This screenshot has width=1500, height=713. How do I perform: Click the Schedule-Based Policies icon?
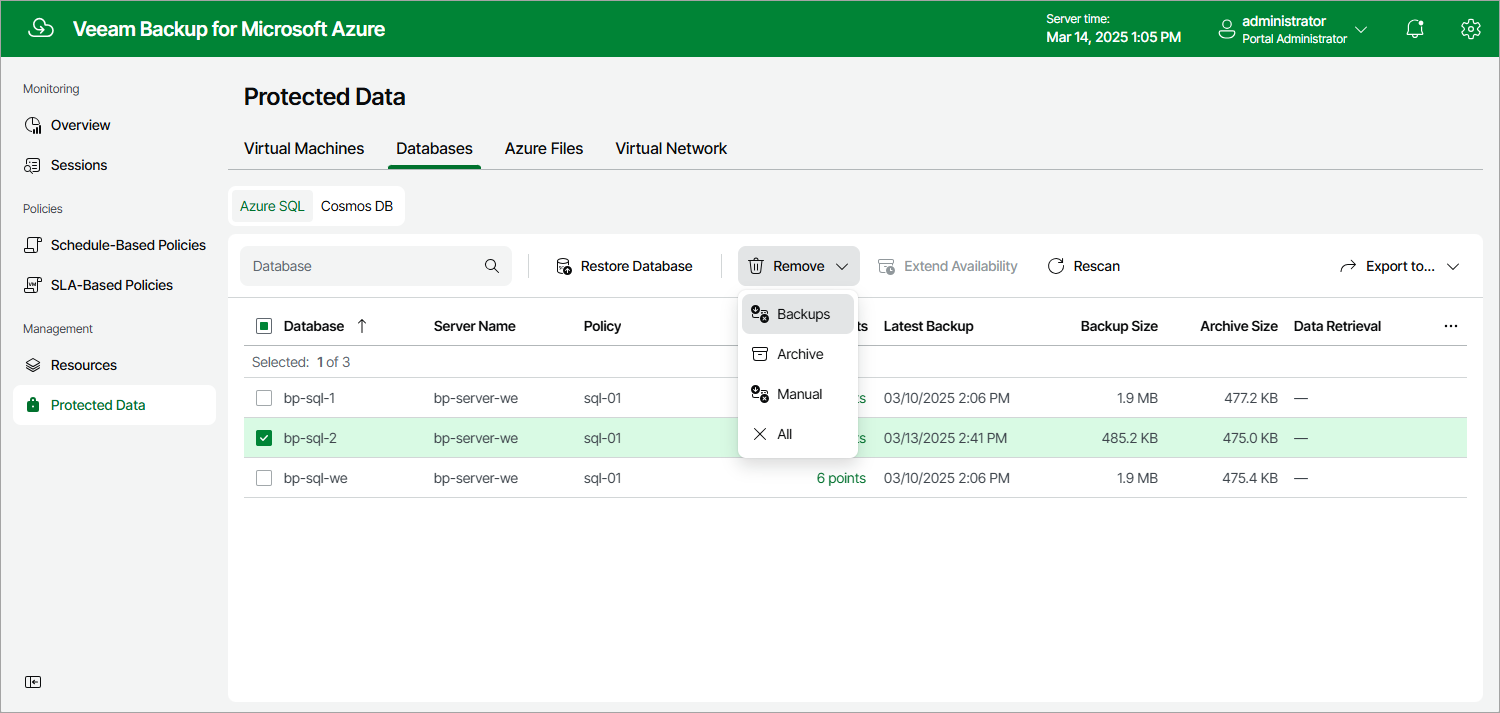click(x=33, y=245)
